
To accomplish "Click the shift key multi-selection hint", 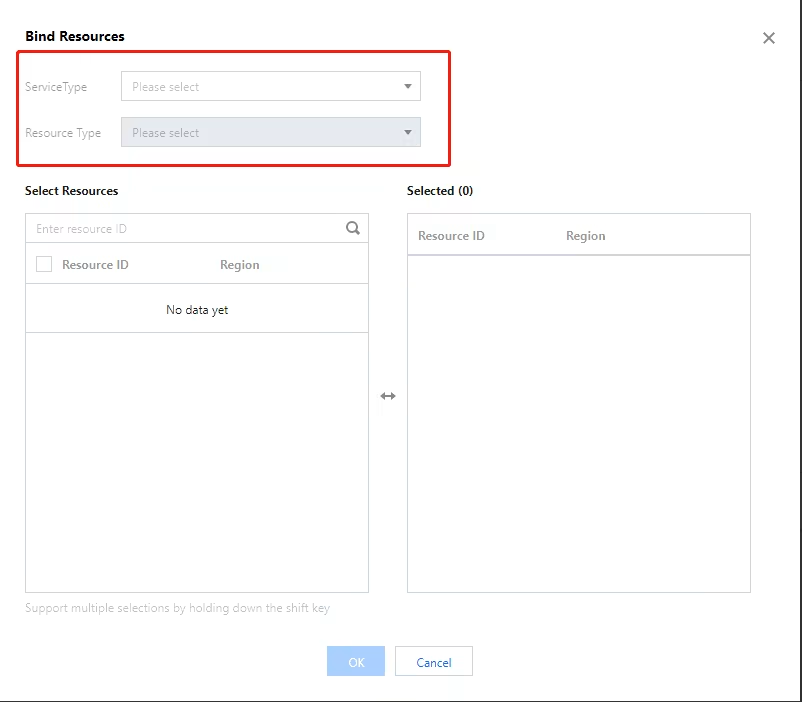I will pyautogui.click(x=177, y=608).
